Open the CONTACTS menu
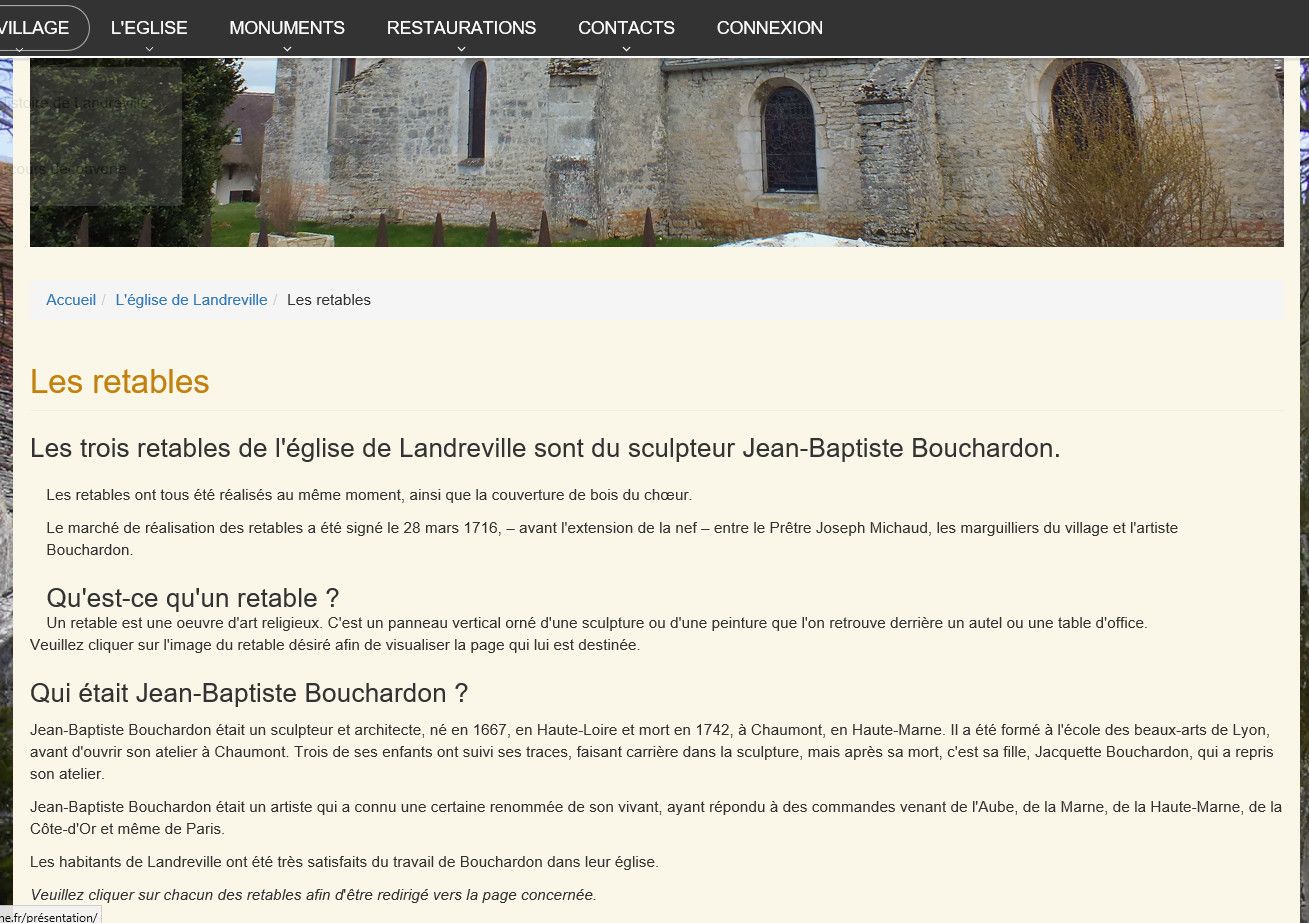The height and width of the screenshot is (923, 1309). (x=626, y=27)
